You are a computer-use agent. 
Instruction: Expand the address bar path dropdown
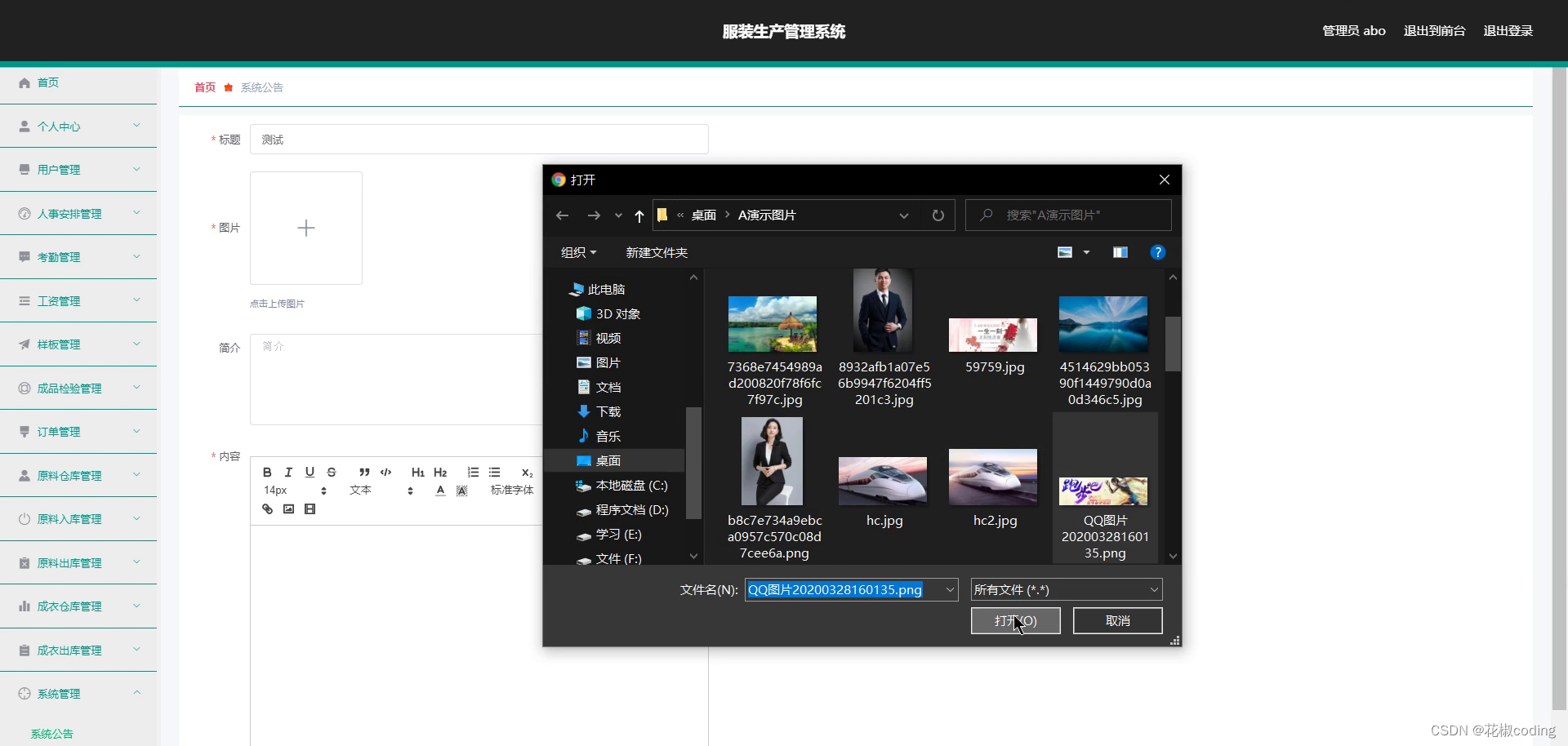tap(903, 215)
